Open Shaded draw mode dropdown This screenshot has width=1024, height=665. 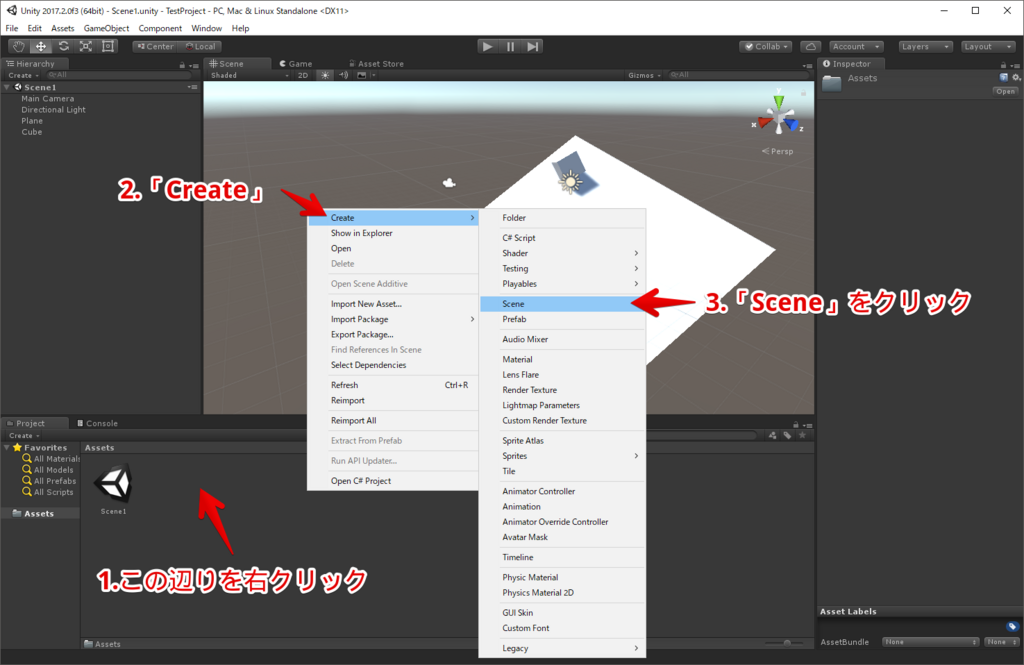(x=249, y=75)
